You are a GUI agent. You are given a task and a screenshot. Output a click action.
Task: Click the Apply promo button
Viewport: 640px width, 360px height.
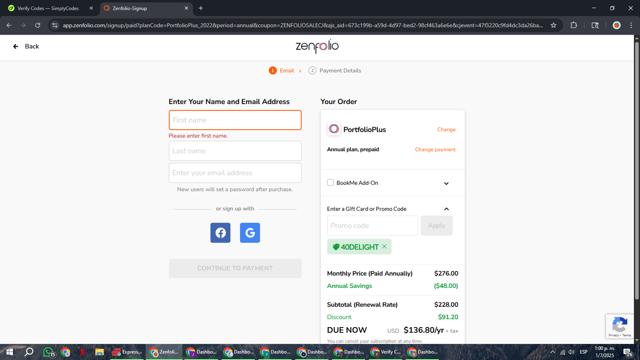click(x=436, y=226)
